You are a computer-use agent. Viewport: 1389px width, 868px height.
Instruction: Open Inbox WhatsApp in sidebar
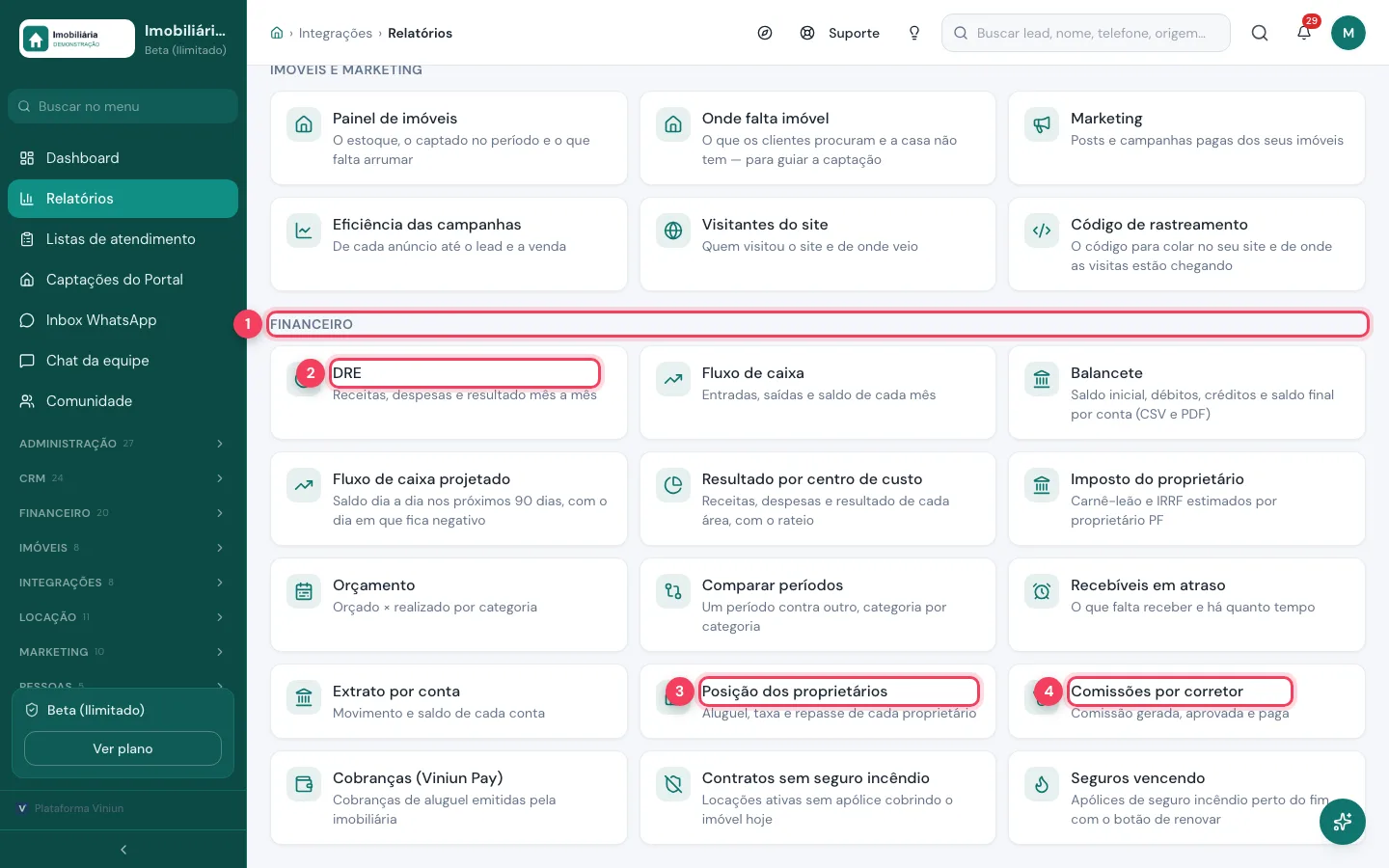tap(123, 320)
